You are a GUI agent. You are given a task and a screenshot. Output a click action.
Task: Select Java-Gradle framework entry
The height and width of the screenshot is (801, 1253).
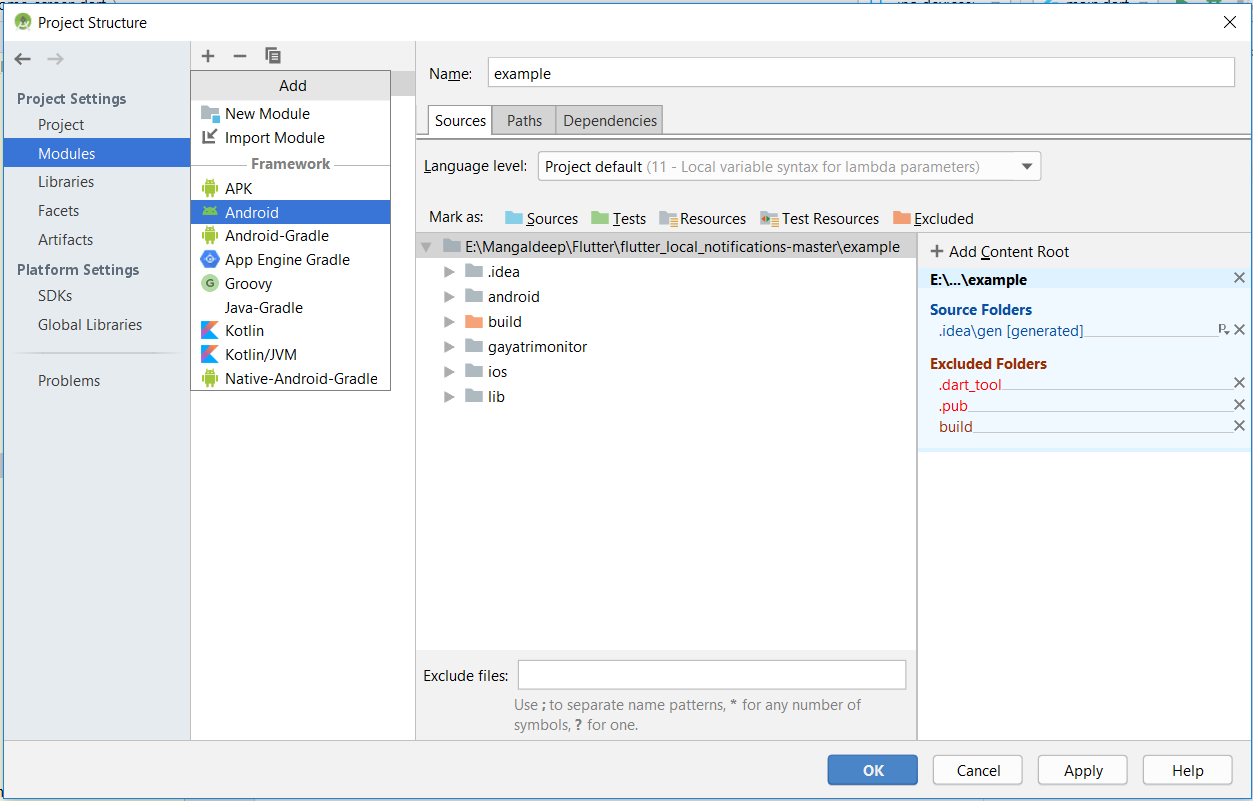290,308
